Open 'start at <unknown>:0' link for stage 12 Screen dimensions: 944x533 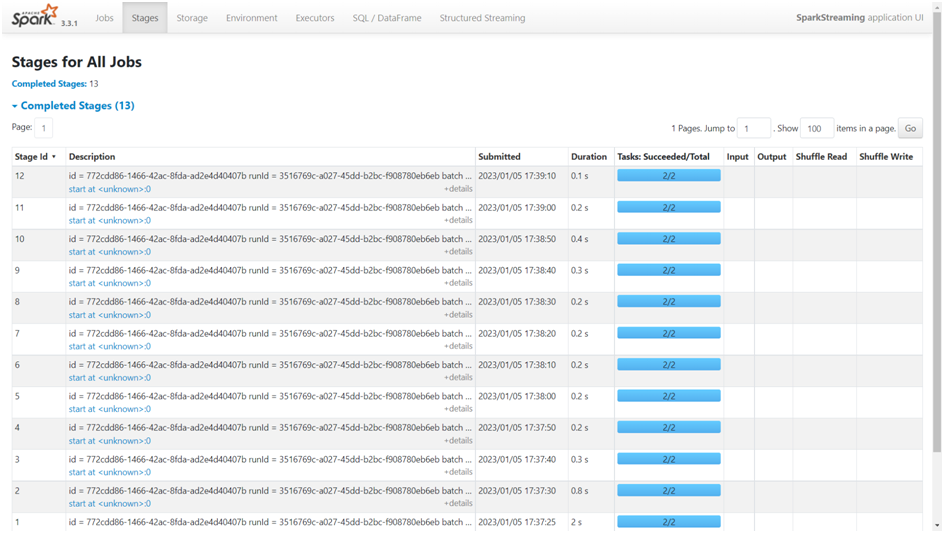[110, 189]
